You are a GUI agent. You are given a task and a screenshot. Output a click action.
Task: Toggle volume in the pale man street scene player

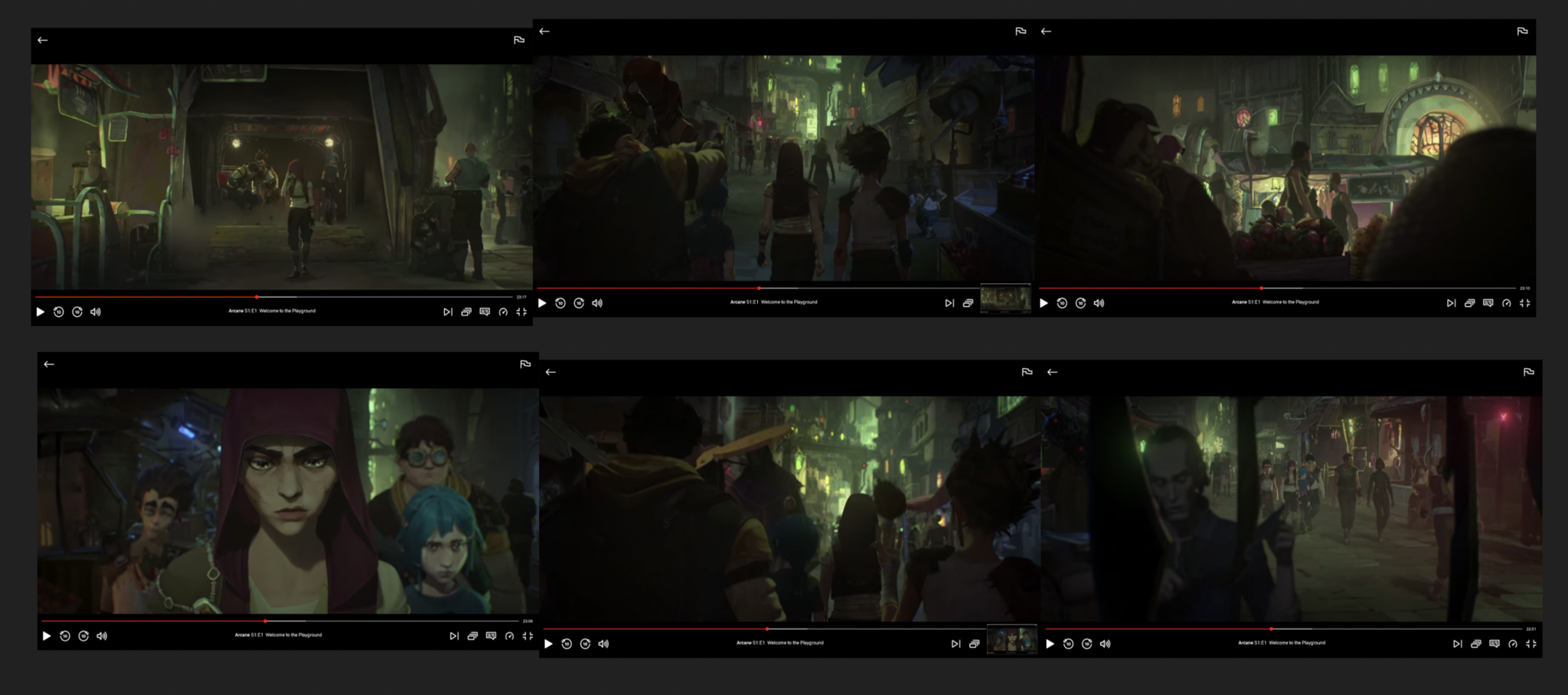coord(1105,644)
